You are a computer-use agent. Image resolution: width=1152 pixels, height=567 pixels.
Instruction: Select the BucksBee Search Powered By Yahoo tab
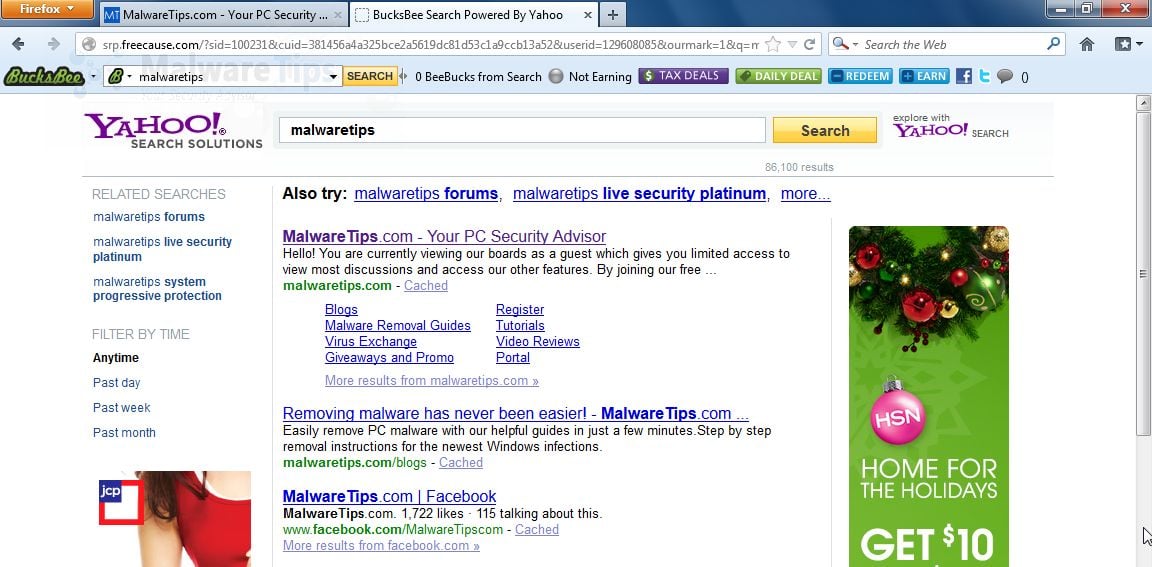pyautogui.click(x=474, y=15)
